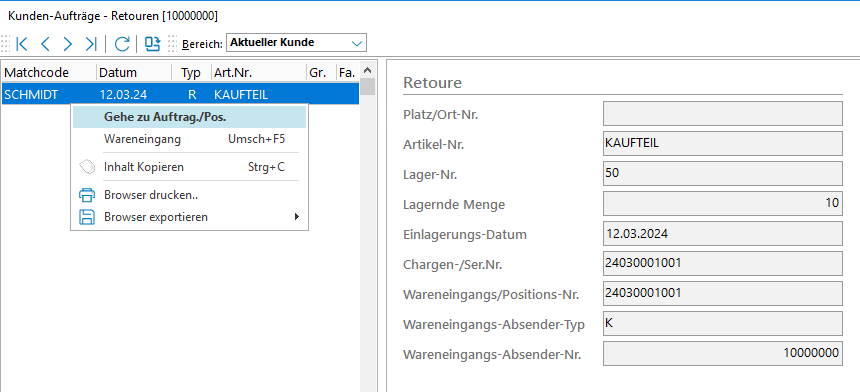Screen dimensions: 860x392
Task: Click the R type cell in row
Action: pyautogui.click(x=192, y=94)
